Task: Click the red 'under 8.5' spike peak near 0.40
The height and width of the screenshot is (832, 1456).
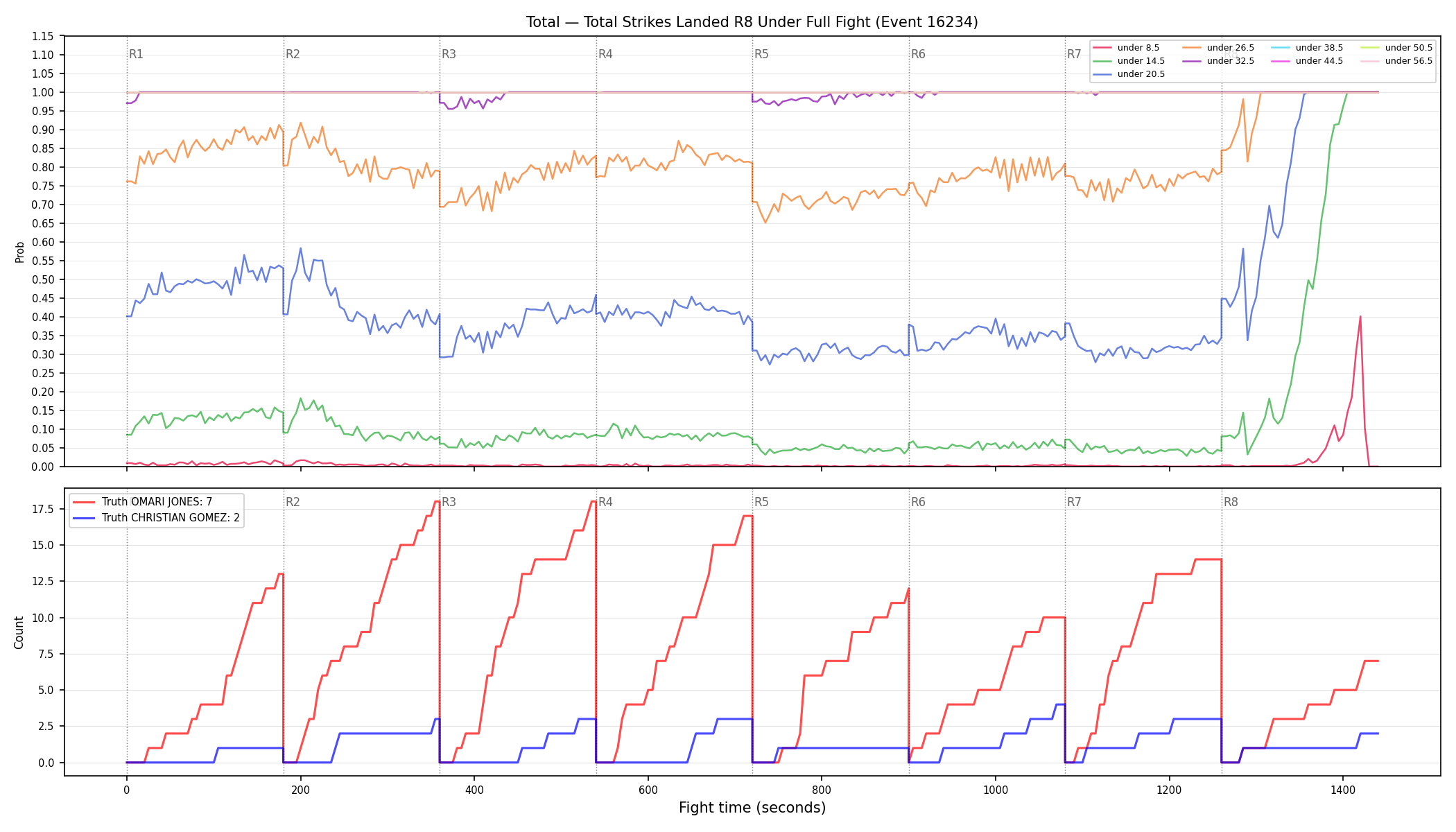Action: pos(1360,317)
